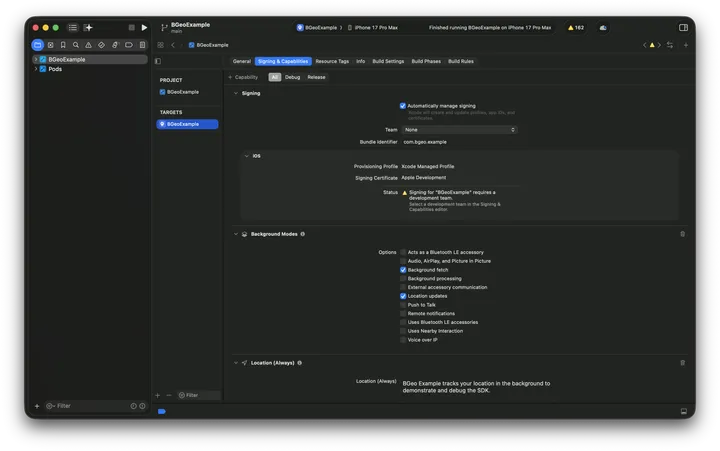Collapse the iOS signing subsection
This screenshot has width=720, height=451.
(x=247, y=156)
